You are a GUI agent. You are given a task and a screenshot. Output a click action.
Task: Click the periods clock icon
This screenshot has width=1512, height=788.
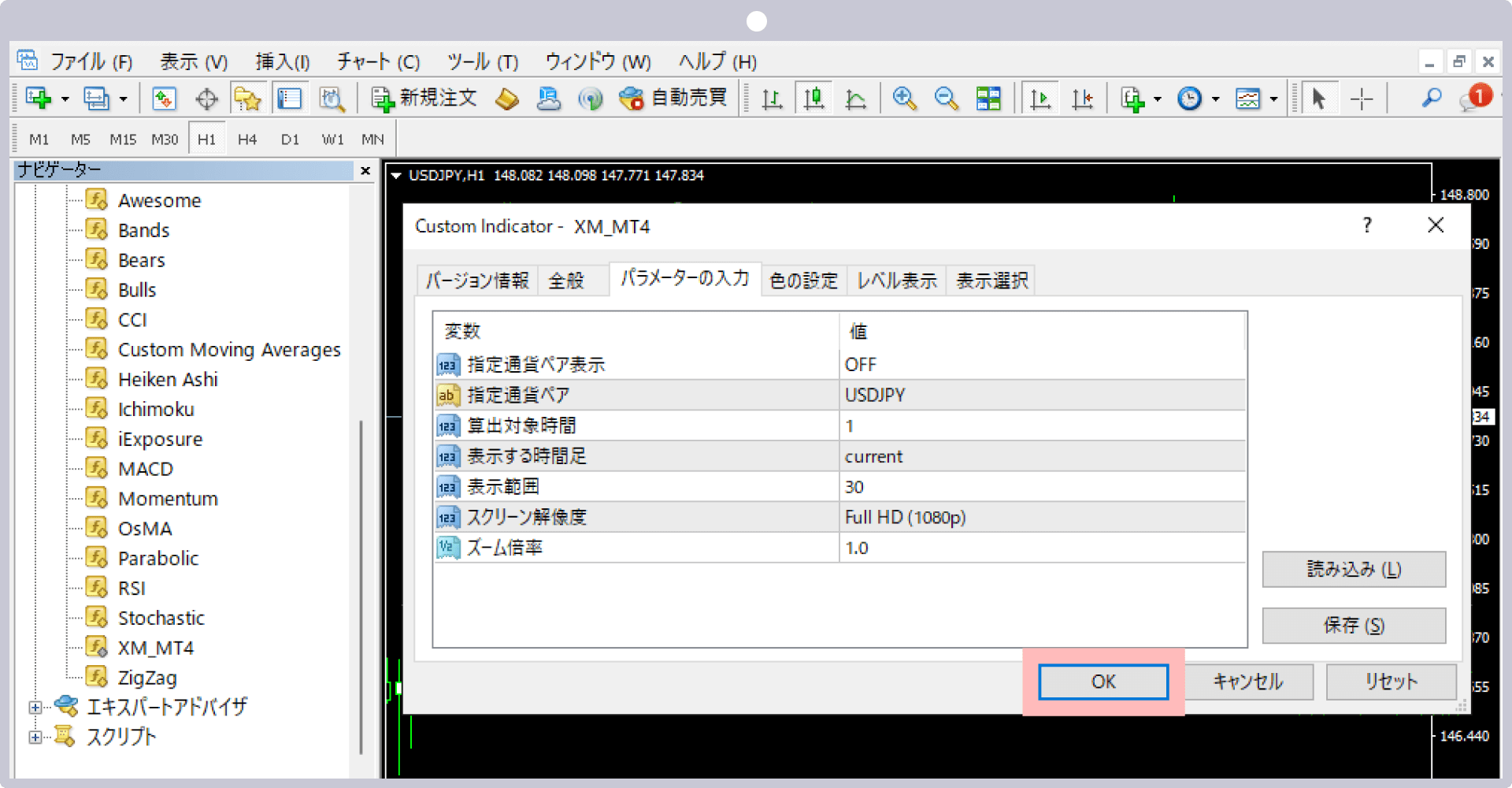coord(1189,98)
